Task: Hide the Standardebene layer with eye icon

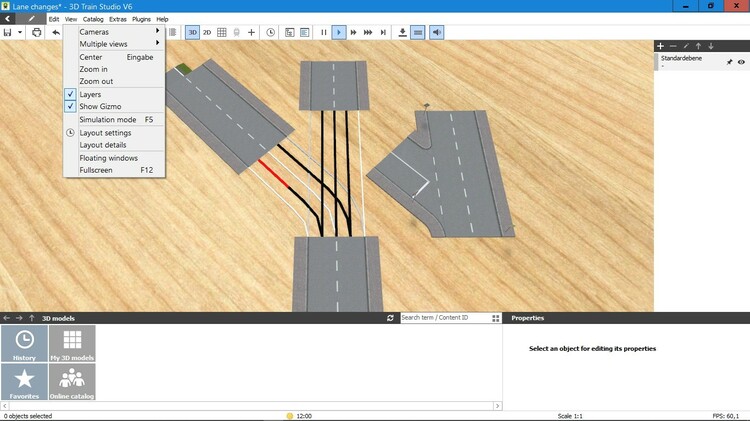Action: [742, 62]
